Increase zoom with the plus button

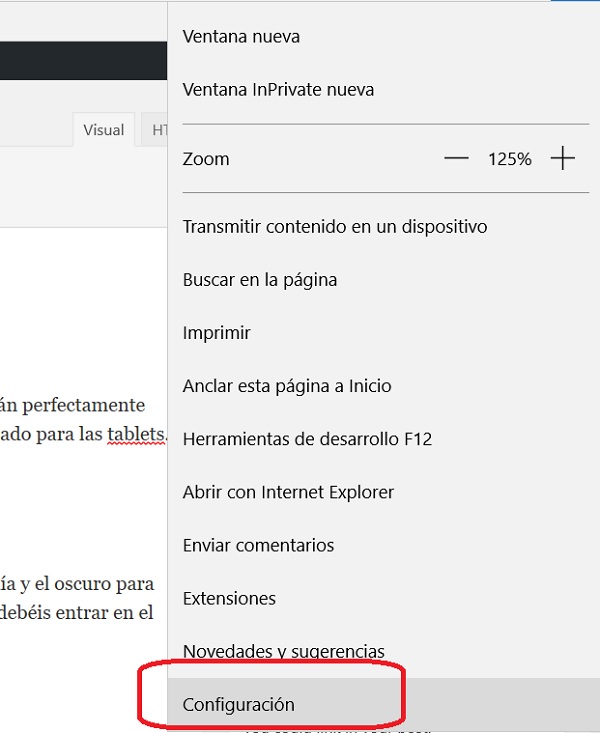[x=563, y=159]
